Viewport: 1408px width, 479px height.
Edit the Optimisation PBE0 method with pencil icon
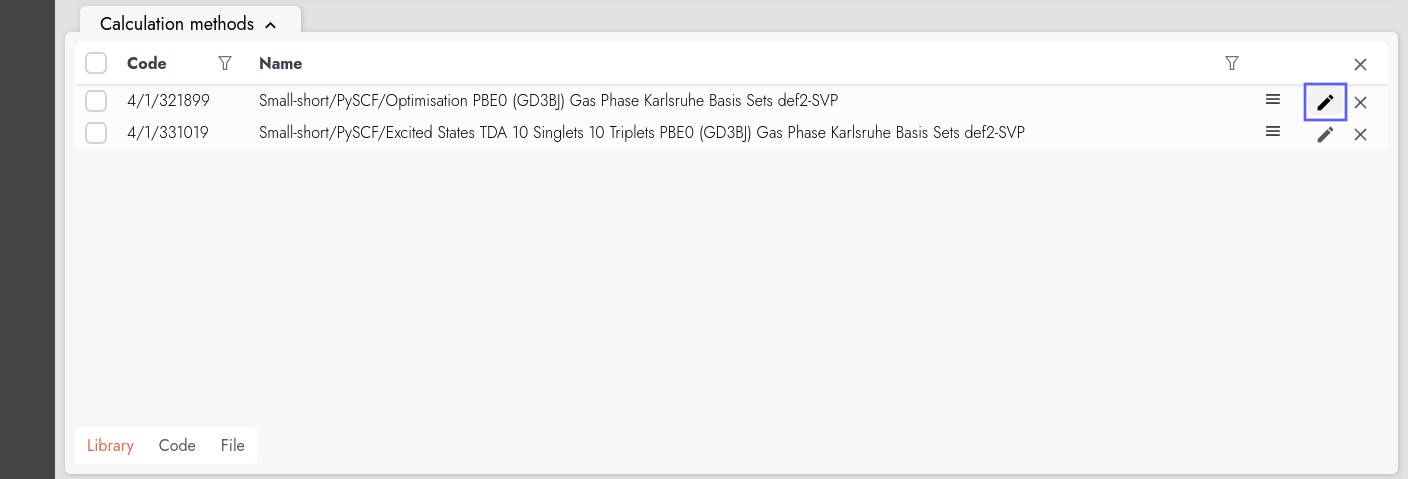1325,102
